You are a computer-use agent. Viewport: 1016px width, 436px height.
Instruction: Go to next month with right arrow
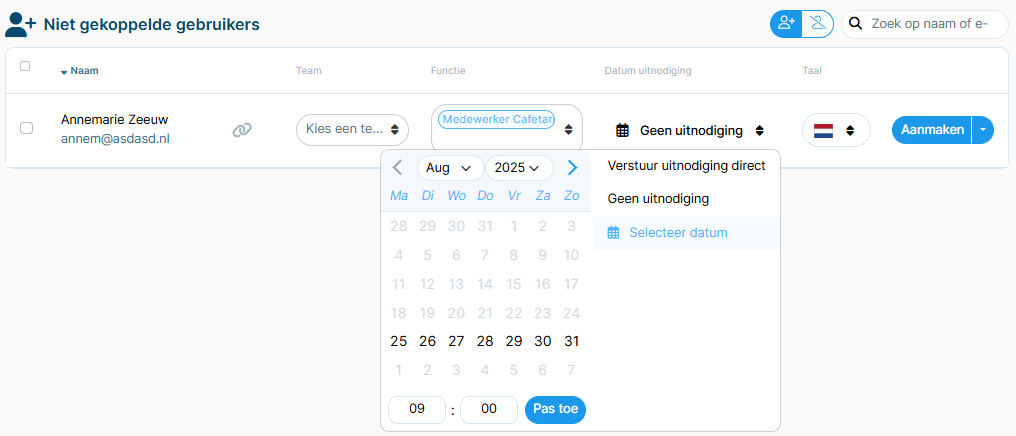(572, 168)
